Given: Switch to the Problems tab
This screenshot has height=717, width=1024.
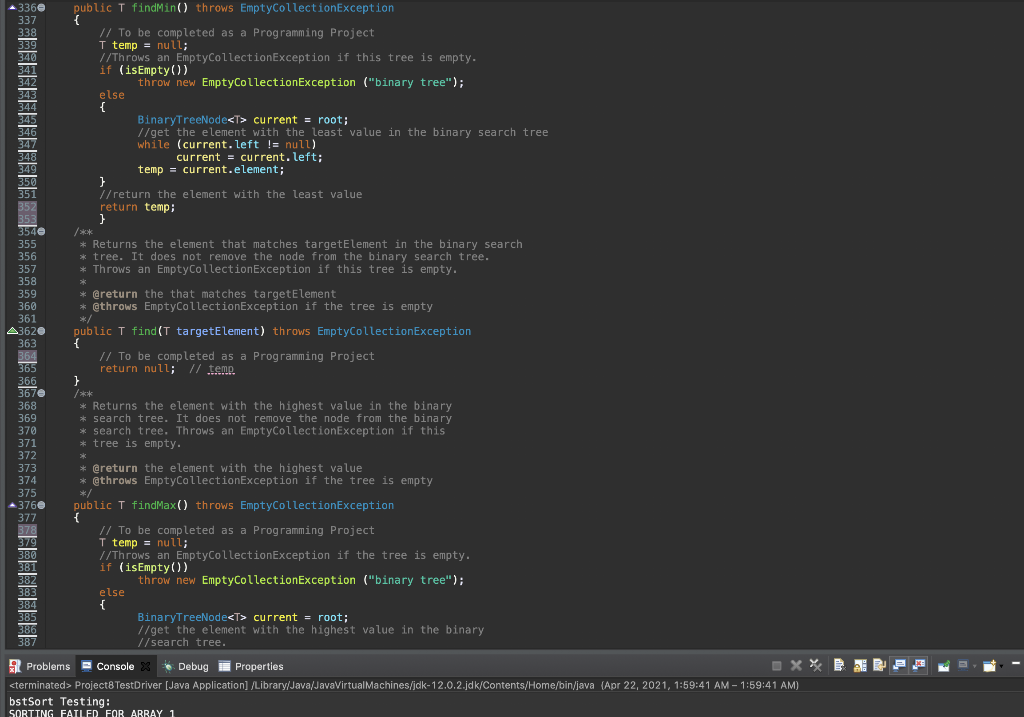Looking at the screenshot, I should (x=40, y=666).
